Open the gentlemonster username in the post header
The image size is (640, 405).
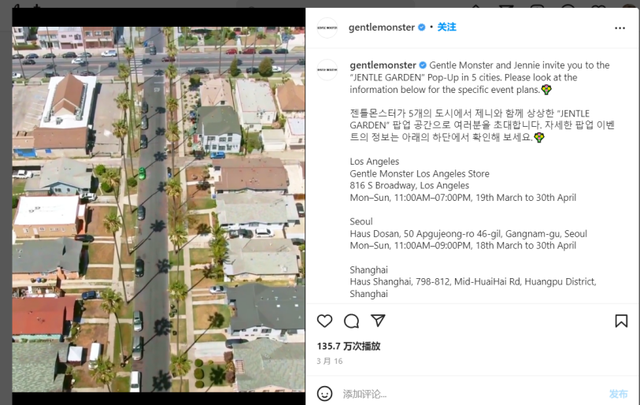[381, 27]
